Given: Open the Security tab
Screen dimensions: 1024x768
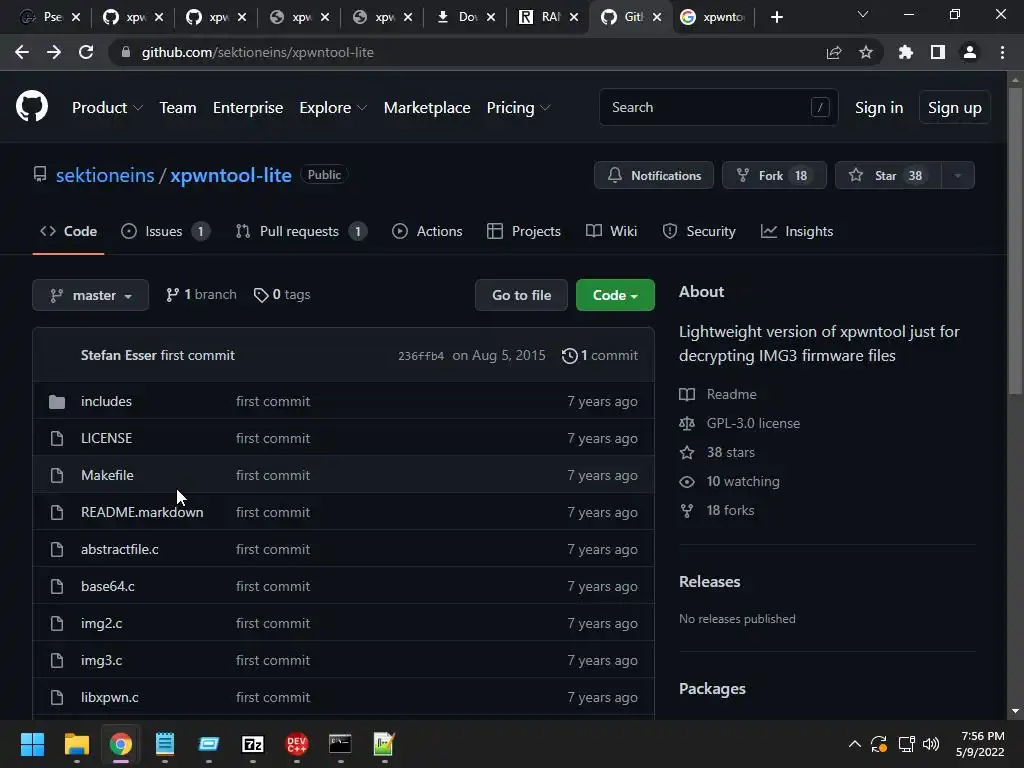Looking at the screenshot, I should (x=699, y=231).
